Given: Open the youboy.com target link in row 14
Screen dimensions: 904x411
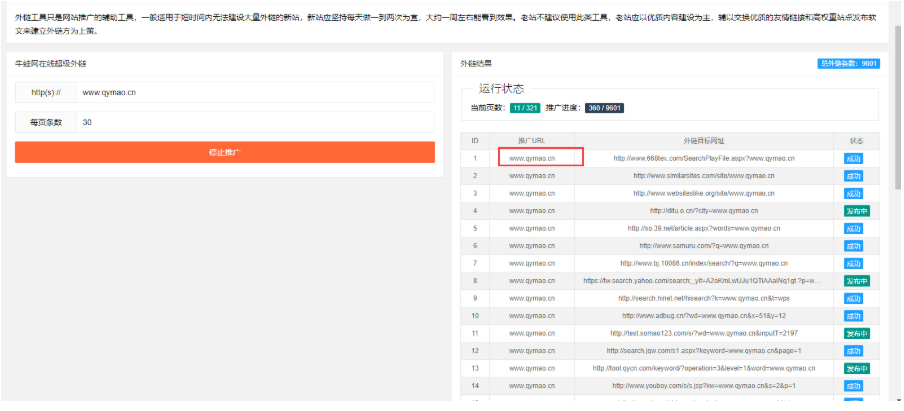Looking at the screenshot, I should (x=703, y=386).
